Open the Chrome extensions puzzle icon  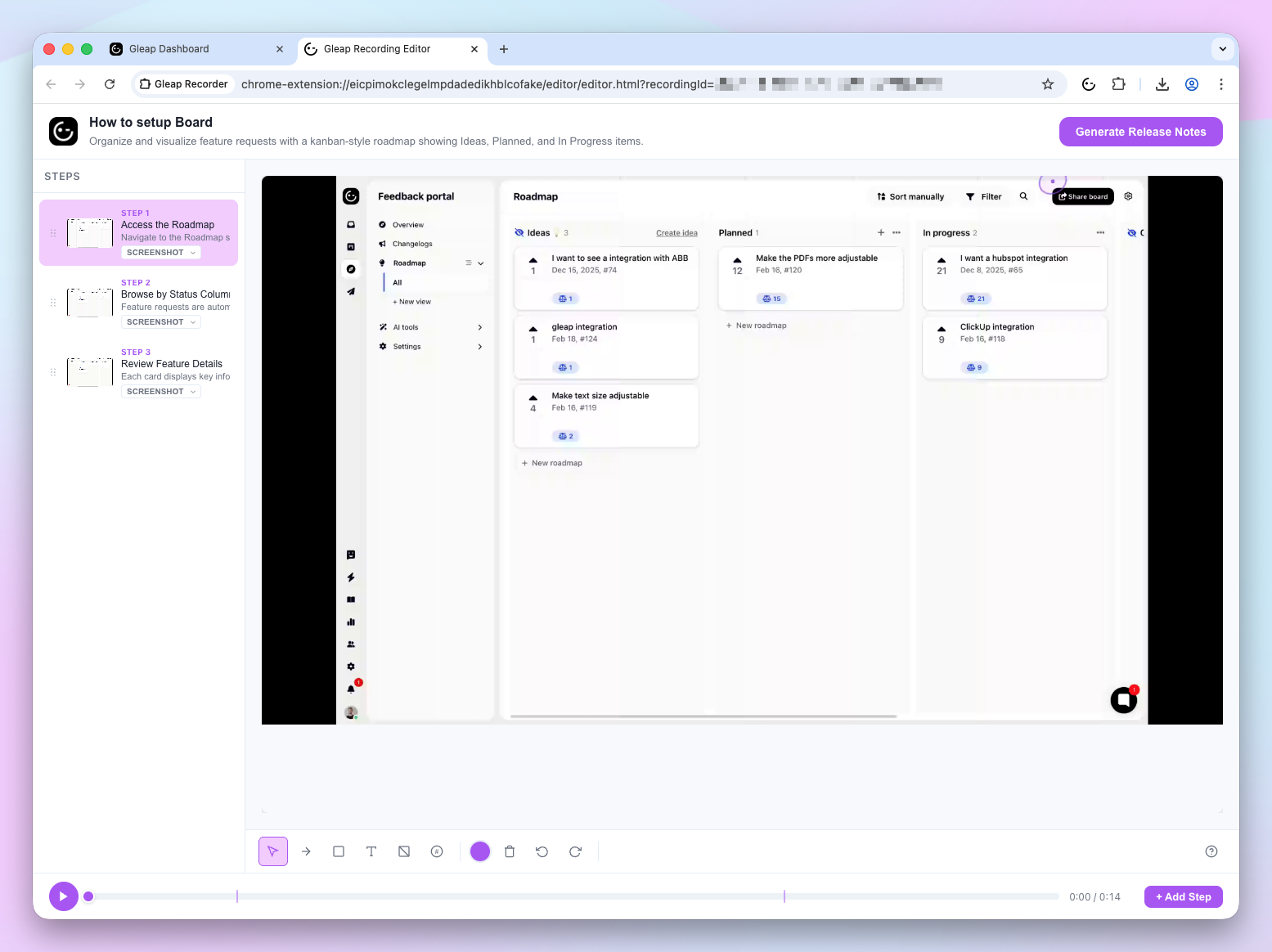[1118, 84]
